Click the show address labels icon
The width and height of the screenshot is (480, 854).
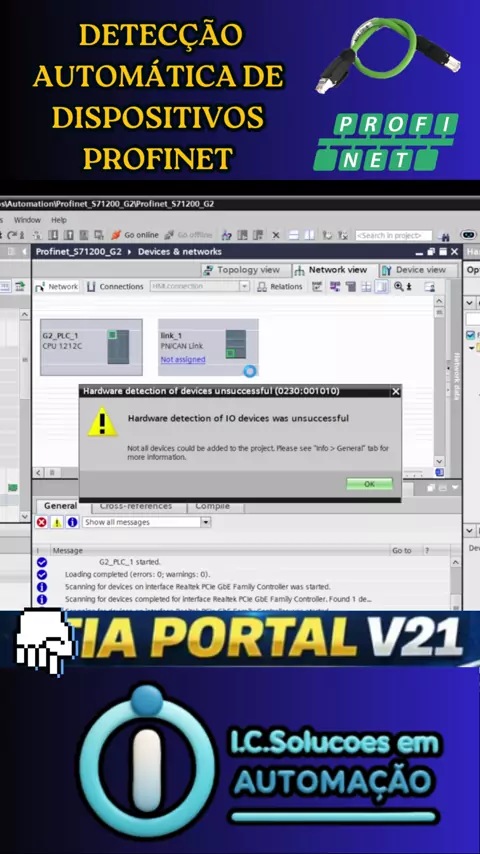pos(336,286)
